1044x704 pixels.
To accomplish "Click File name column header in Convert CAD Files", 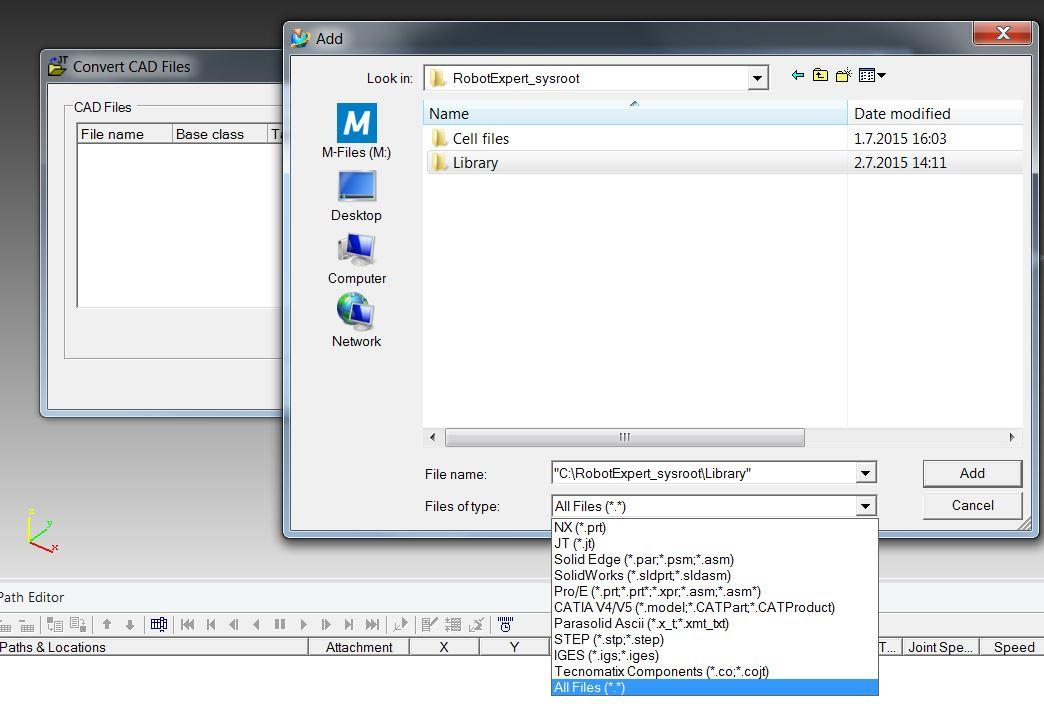I will click(x=125, y=134).
